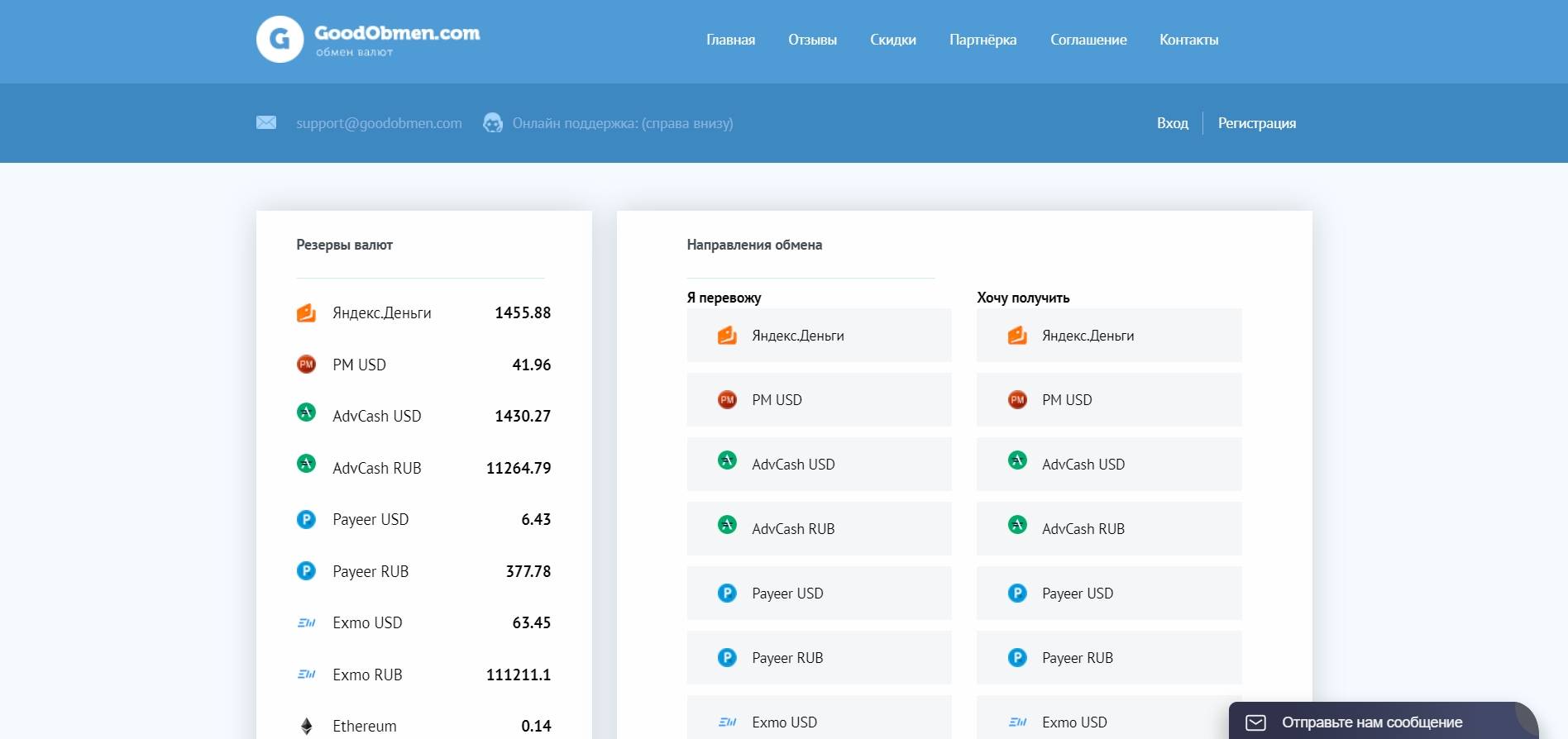Screen dimensions: 1568x739
Task: Click the Я перевожу column label
Action: pos(724,298)
